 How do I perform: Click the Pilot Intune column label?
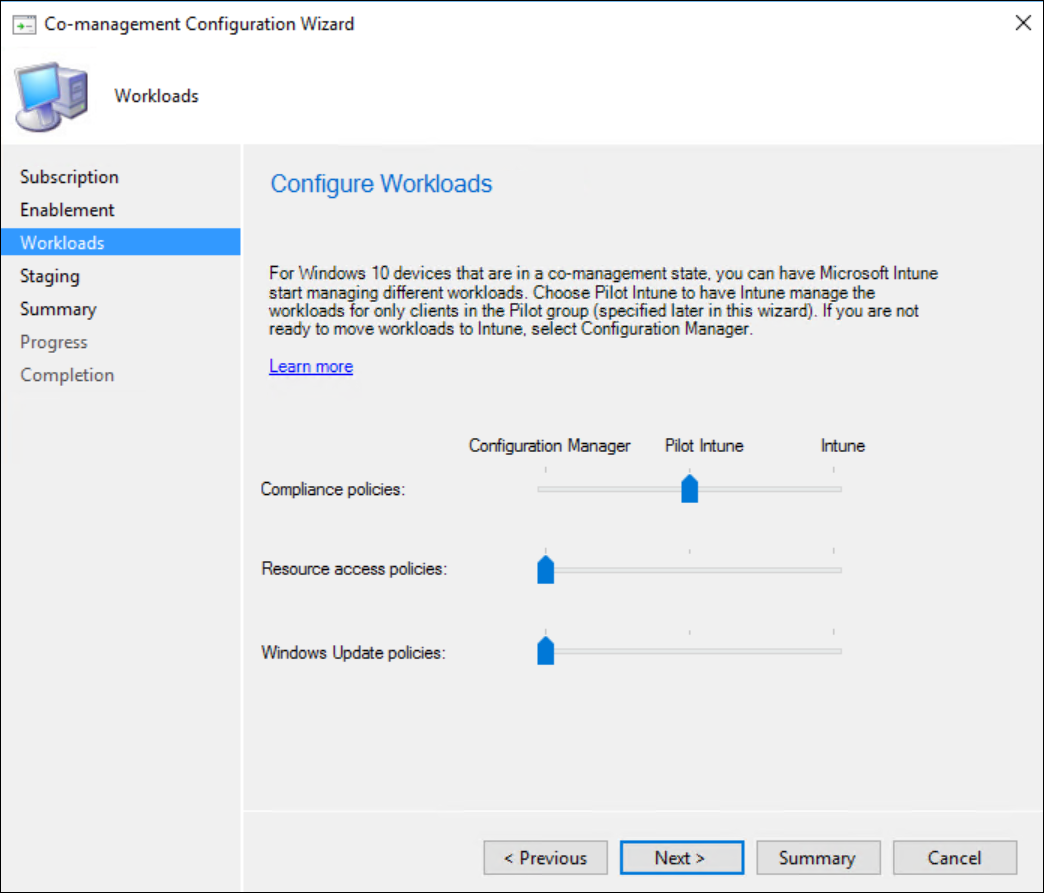pyautogui.click(x=704, y=446)
